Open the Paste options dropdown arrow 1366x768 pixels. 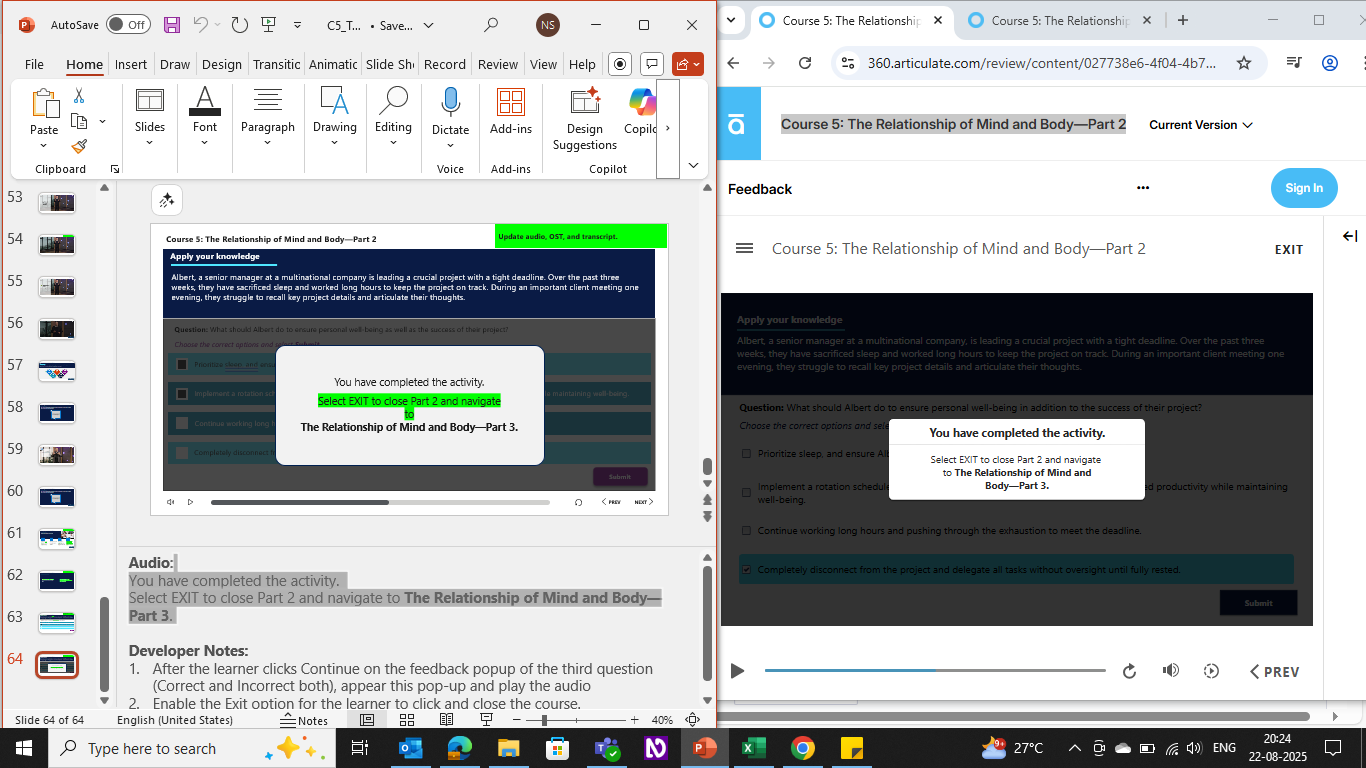click(x=44, y=144)
